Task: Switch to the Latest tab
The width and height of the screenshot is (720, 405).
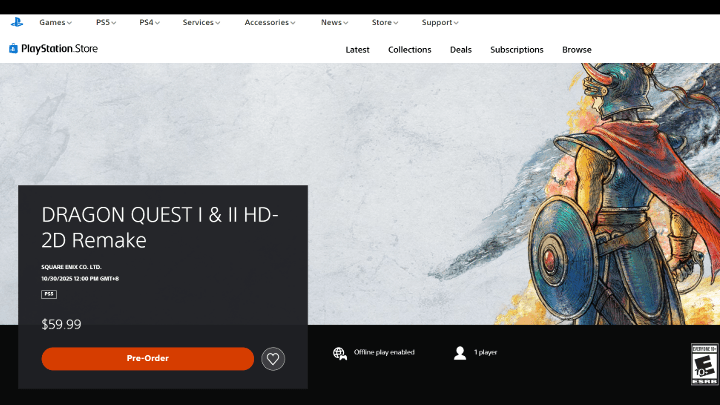Action: [x=357, y=50]
